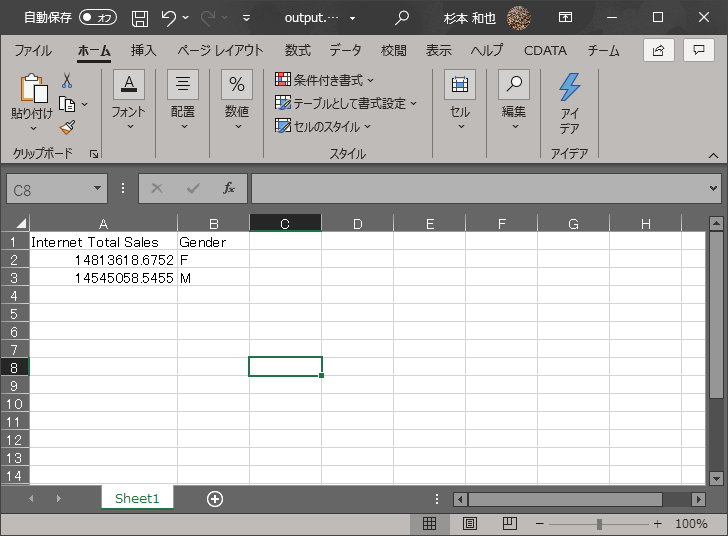The image size is (728, 536).
Task: Click the Insert Function fx icon
Action: click(x=229, y=188)
